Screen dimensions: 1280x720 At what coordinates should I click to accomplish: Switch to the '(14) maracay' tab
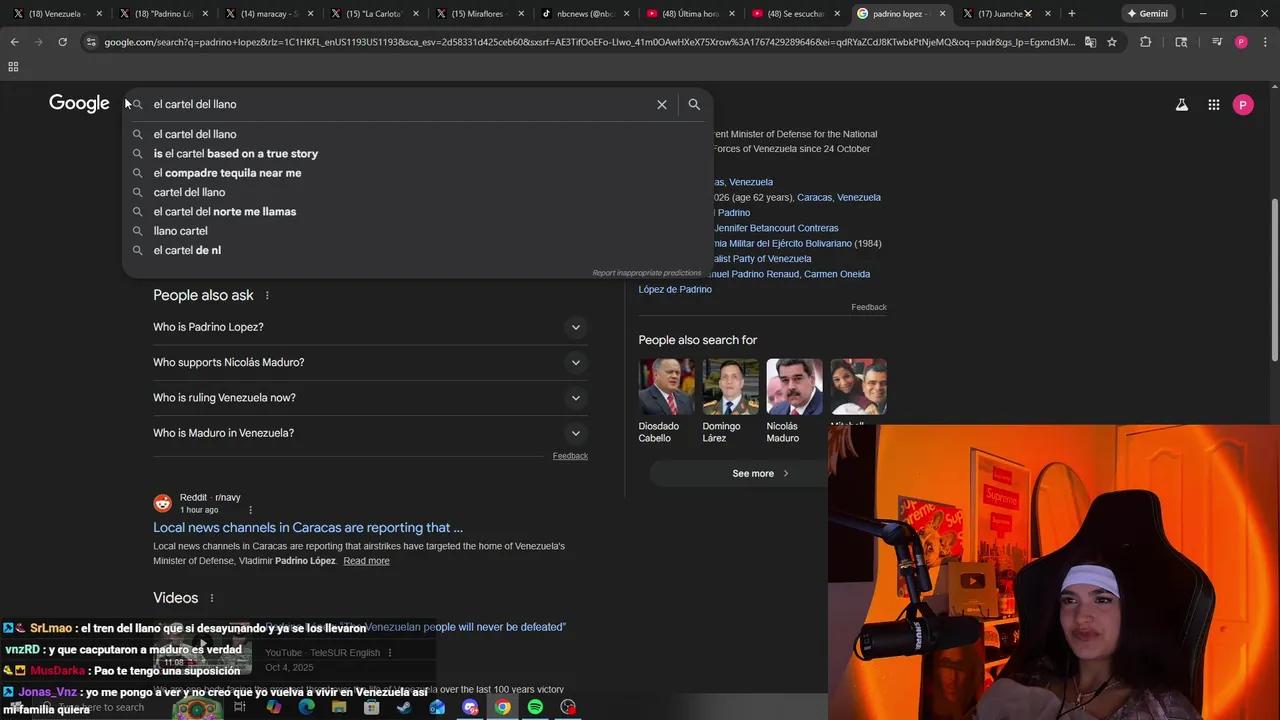270,14
